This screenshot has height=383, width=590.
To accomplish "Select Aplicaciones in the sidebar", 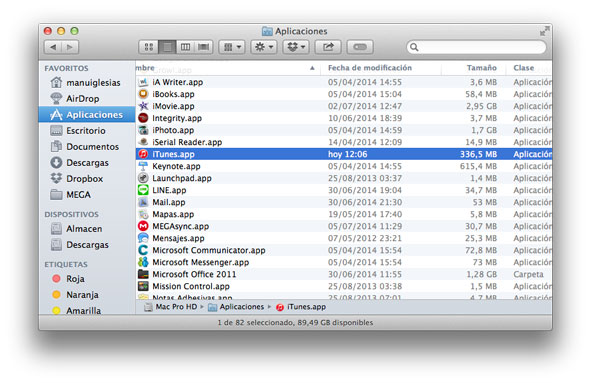I will tap(87, 114).
